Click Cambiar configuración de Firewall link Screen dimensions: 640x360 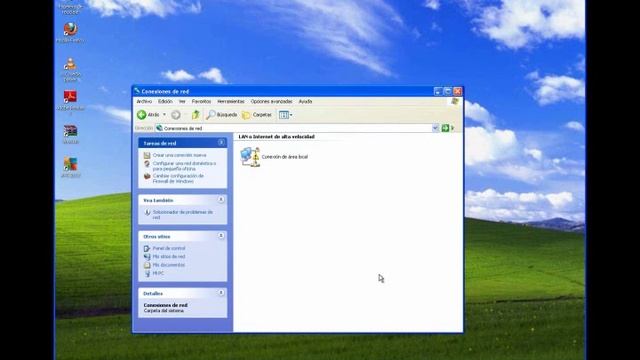click(178, 178)
